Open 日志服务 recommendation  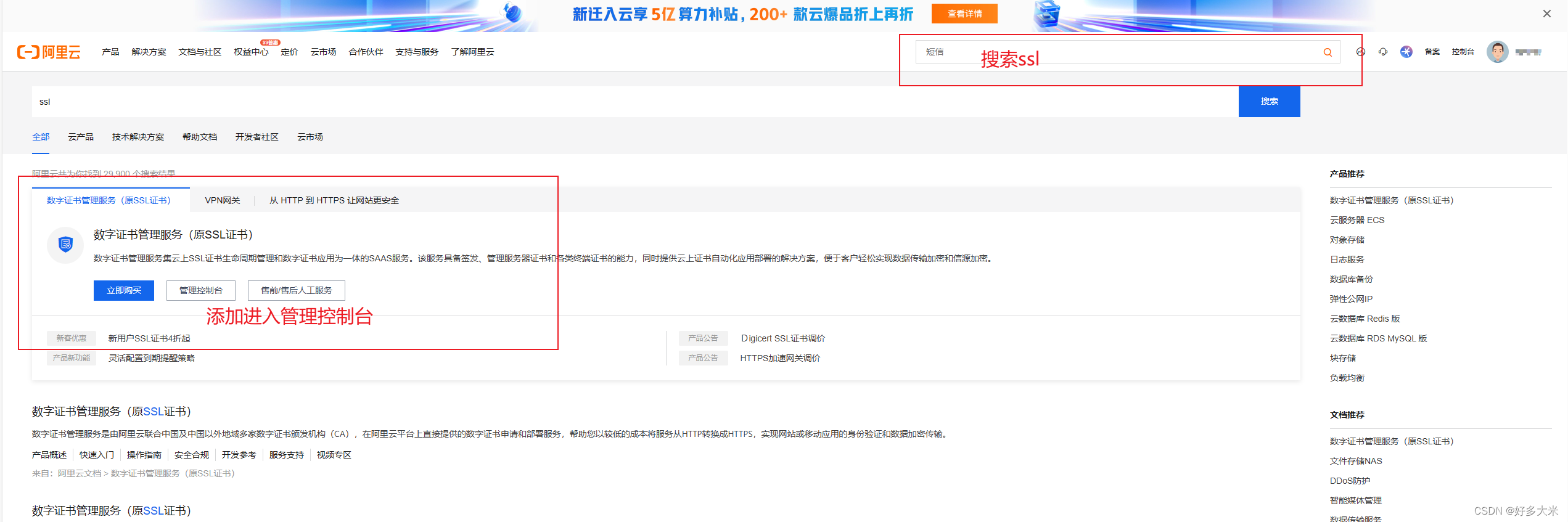click(x=1347, y=259)
